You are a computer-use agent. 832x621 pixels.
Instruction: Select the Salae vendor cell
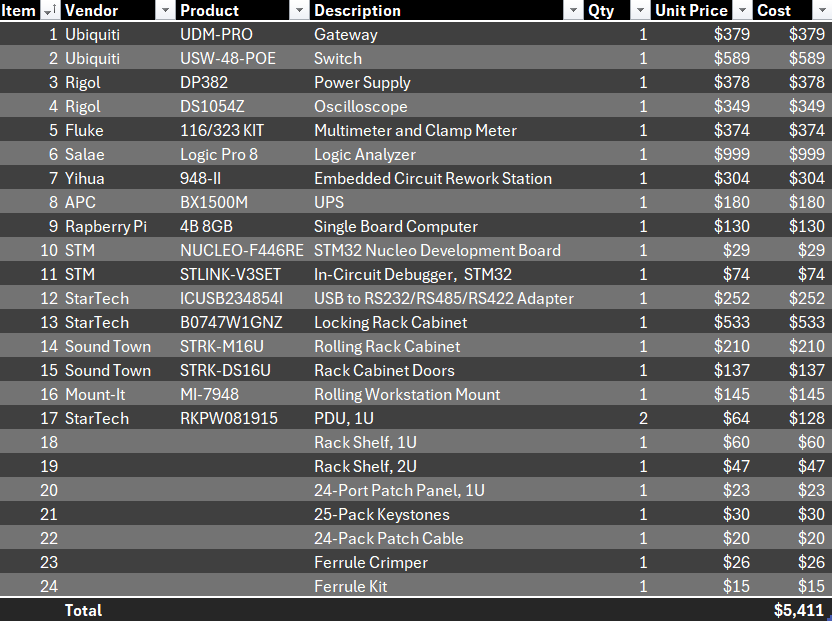(119, 154)
